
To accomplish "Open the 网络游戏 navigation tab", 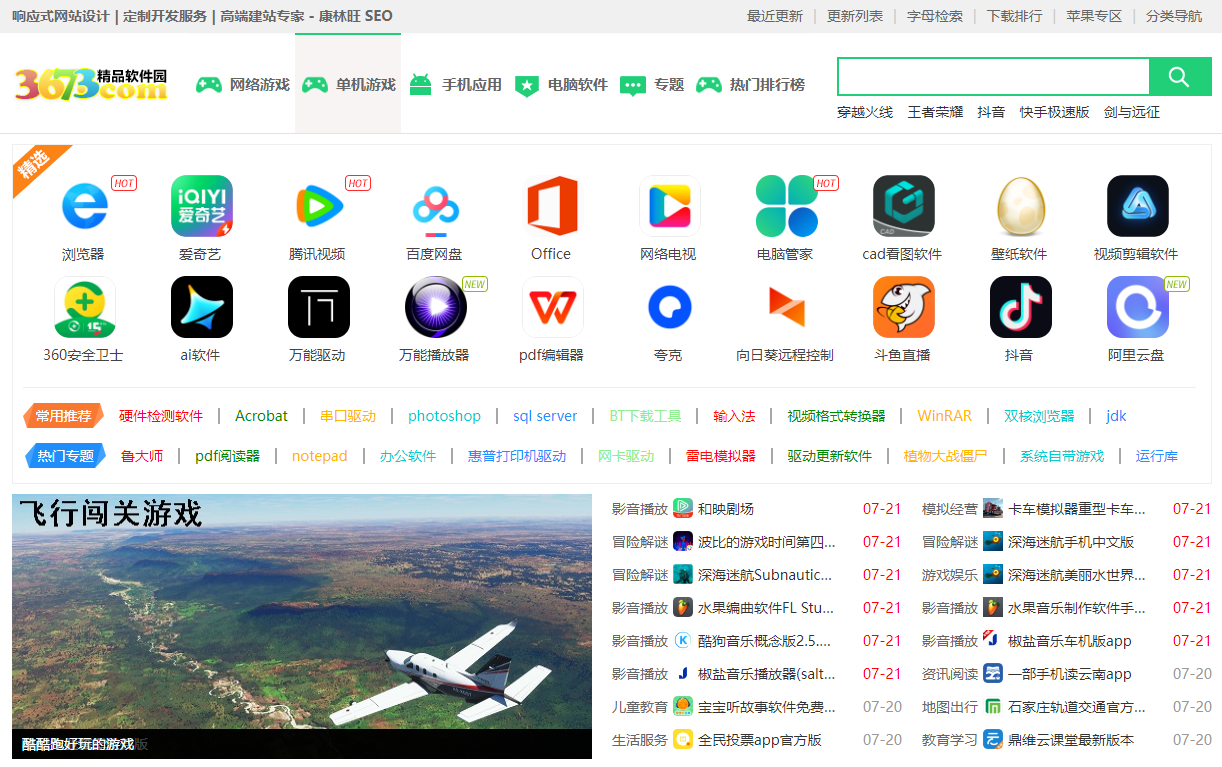I will (x=242, y=84).
